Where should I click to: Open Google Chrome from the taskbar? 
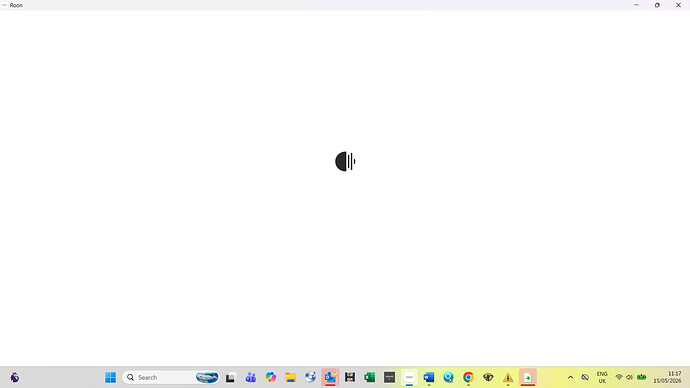468,377
